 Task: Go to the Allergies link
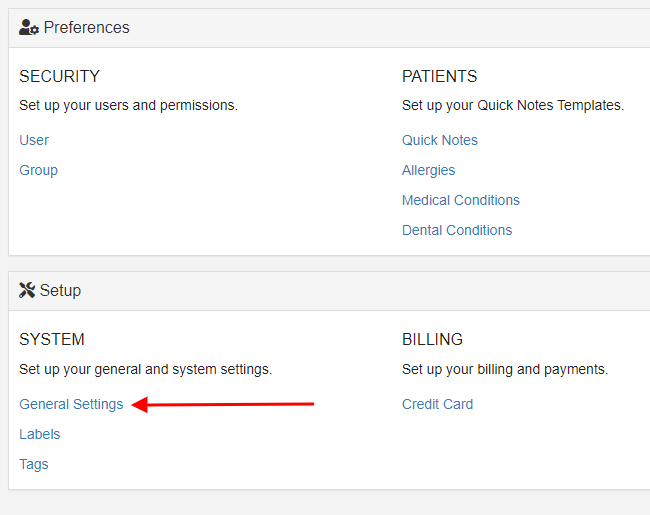(429, 170)
